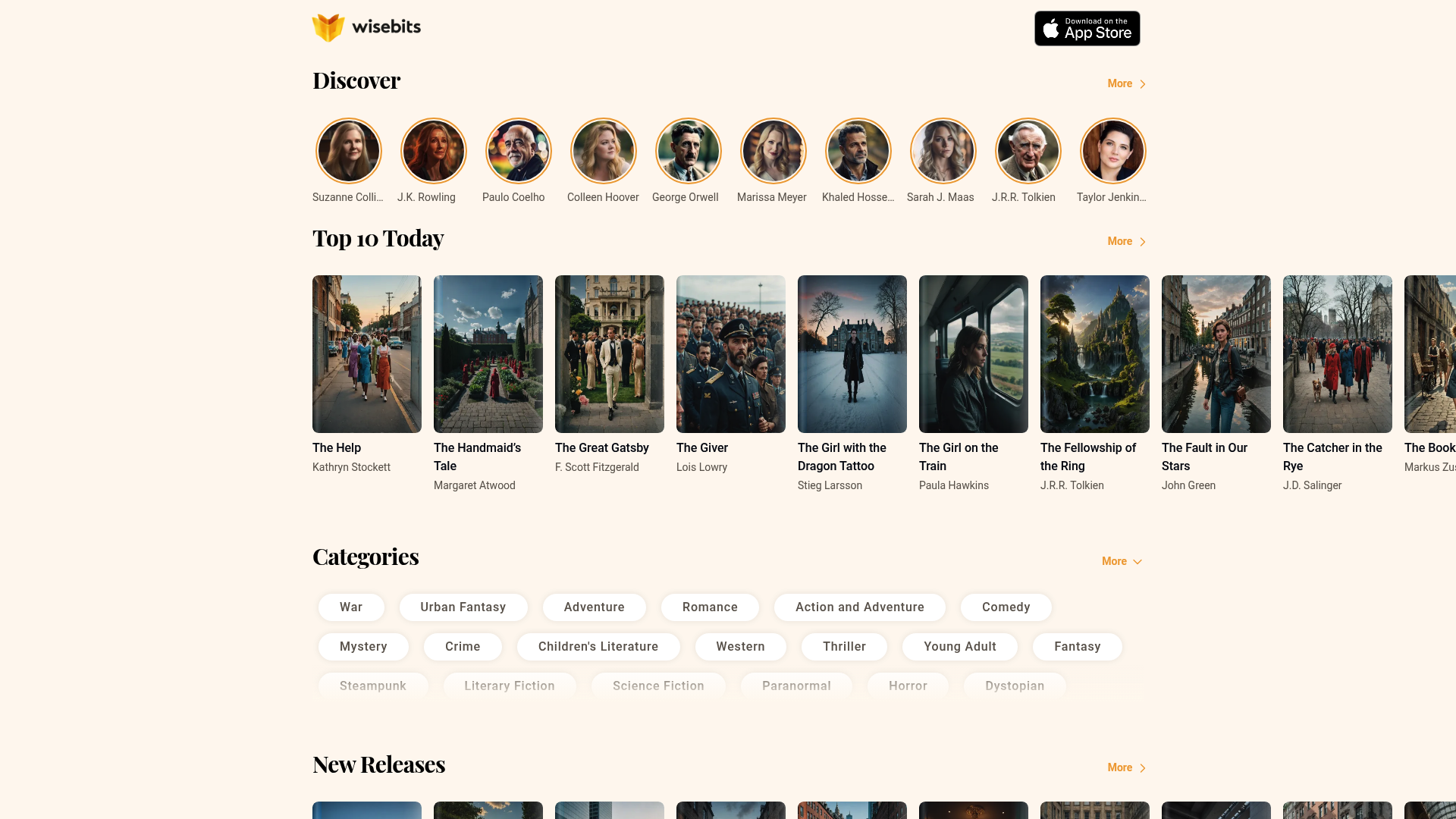Click the Colleen Hoover name label

tap(603, 197)
